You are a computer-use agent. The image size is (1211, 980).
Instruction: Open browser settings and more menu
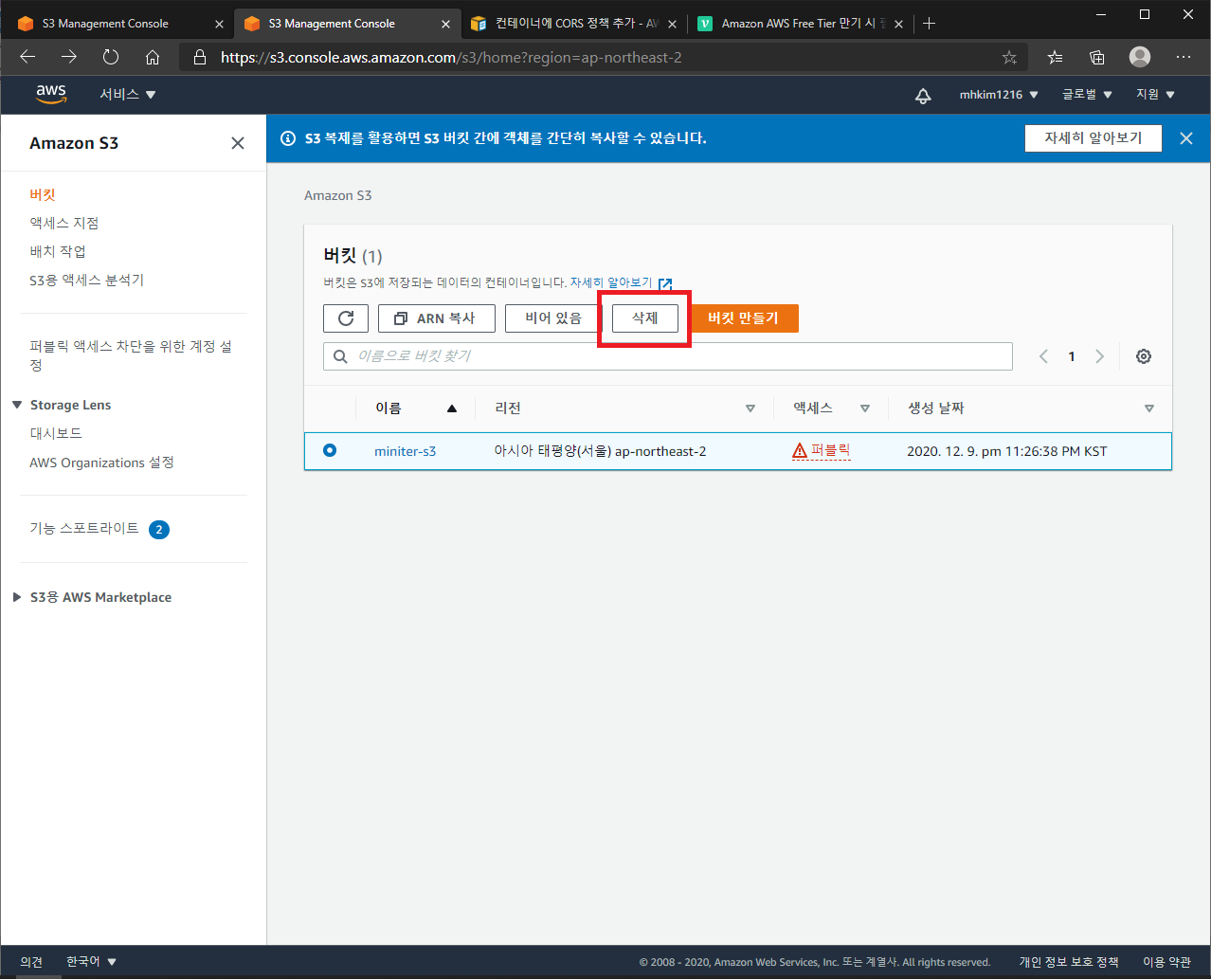(x=1184, y=58)
